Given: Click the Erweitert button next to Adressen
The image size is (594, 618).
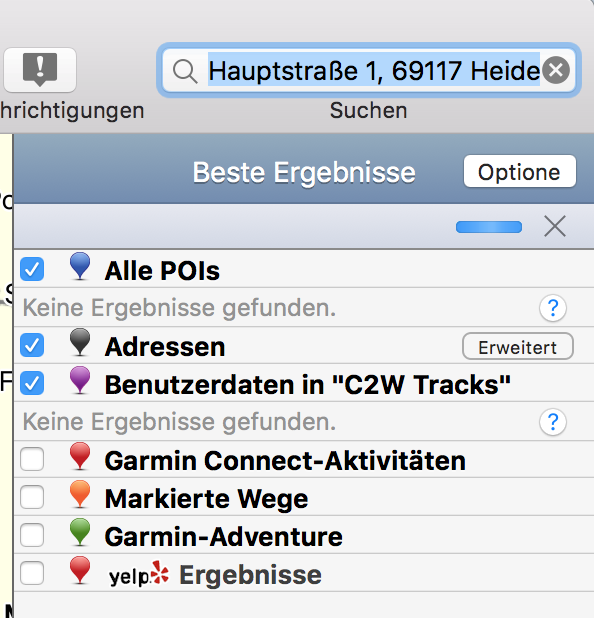Looking at the screenshot, I should (x=518, y=346).
